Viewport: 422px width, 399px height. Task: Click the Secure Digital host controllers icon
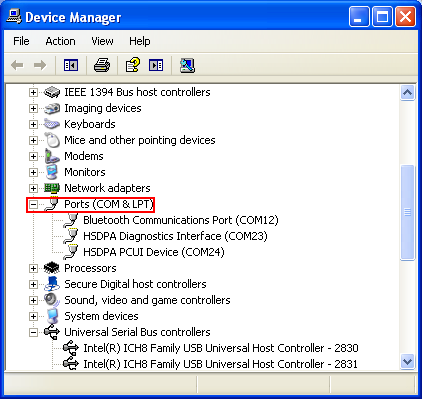(x=52, y=284)
